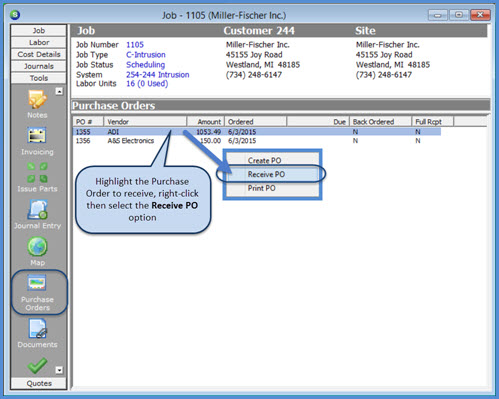Image resolution: width=499 pixels, height=399 pixels.
Task: Switch to the Quotes tab
Action: tap(39, 383)
